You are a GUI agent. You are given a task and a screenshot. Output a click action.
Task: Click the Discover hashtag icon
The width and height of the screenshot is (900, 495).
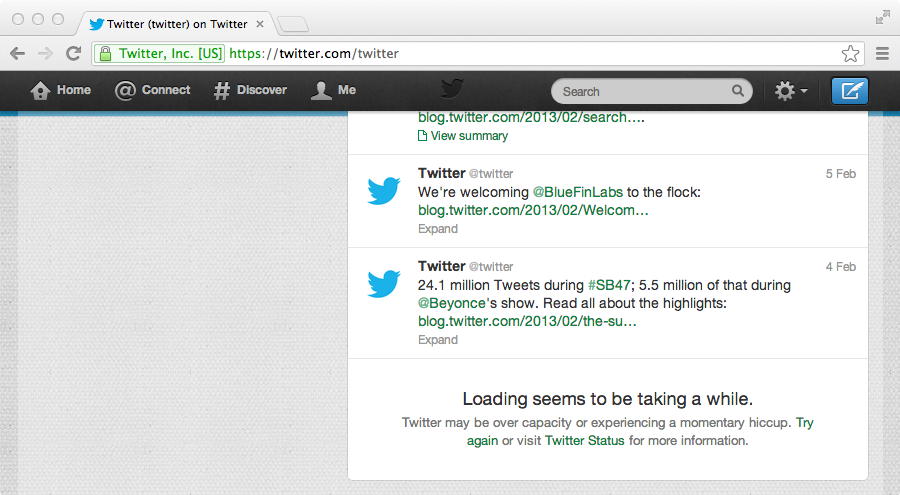222,90
